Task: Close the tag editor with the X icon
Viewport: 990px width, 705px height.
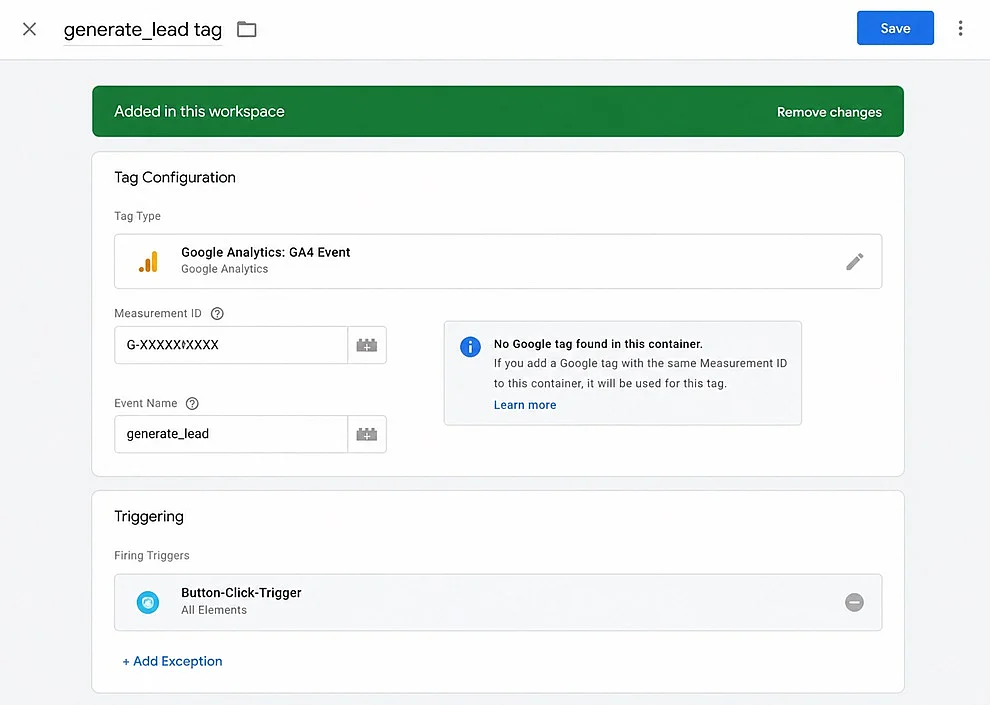Action: pos(29,29)
